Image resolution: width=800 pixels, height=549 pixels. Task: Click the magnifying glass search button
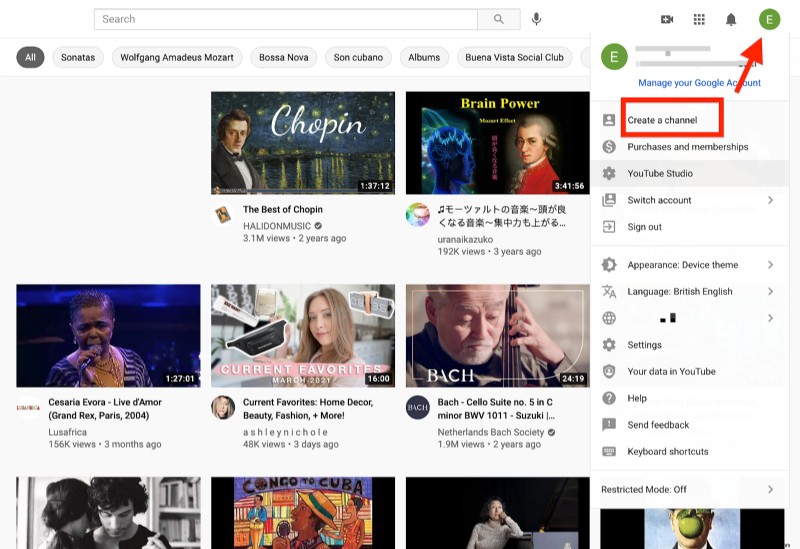pos(499,19)
